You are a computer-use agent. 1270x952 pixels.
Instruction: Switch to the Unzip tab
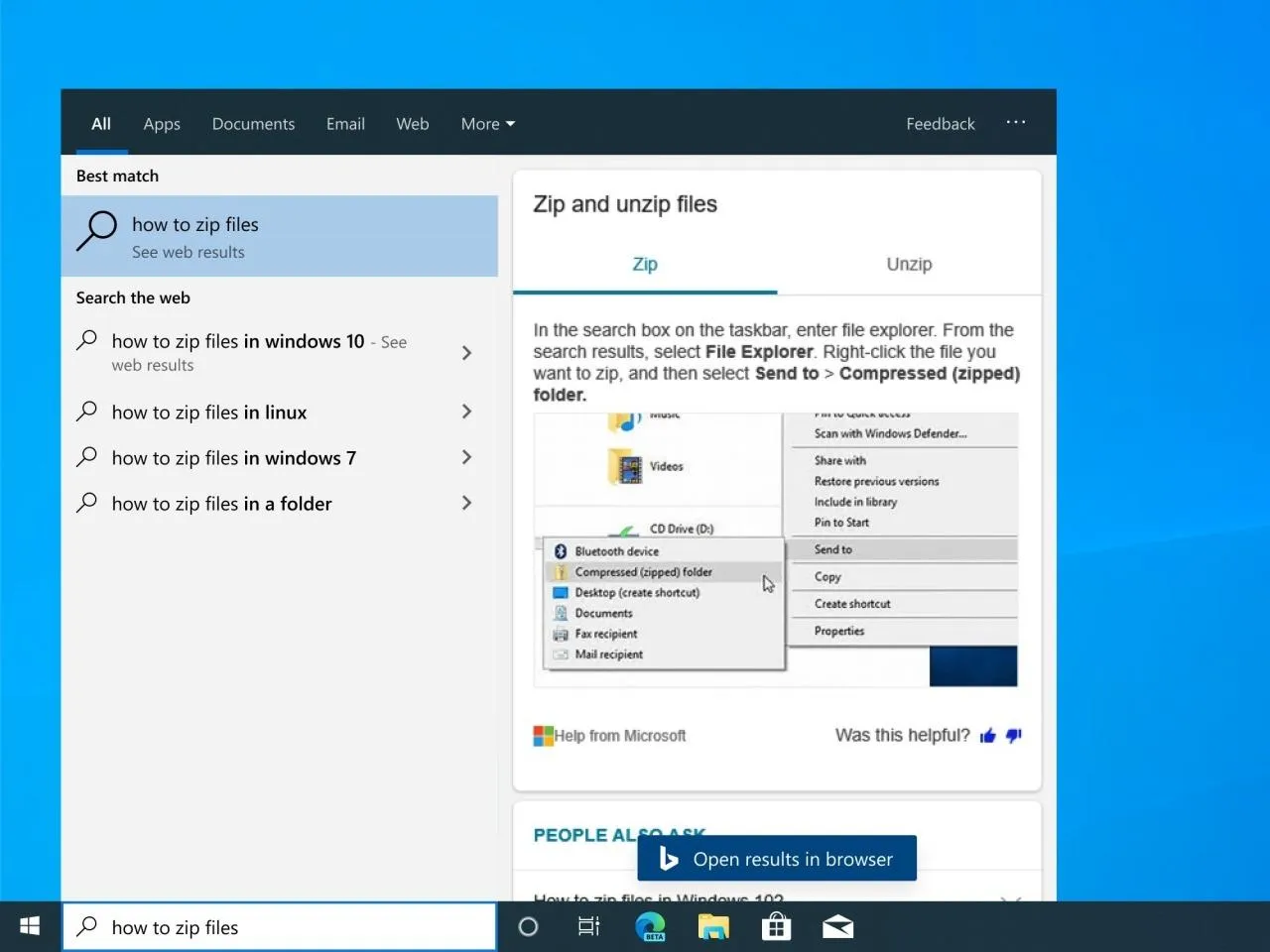909,264
